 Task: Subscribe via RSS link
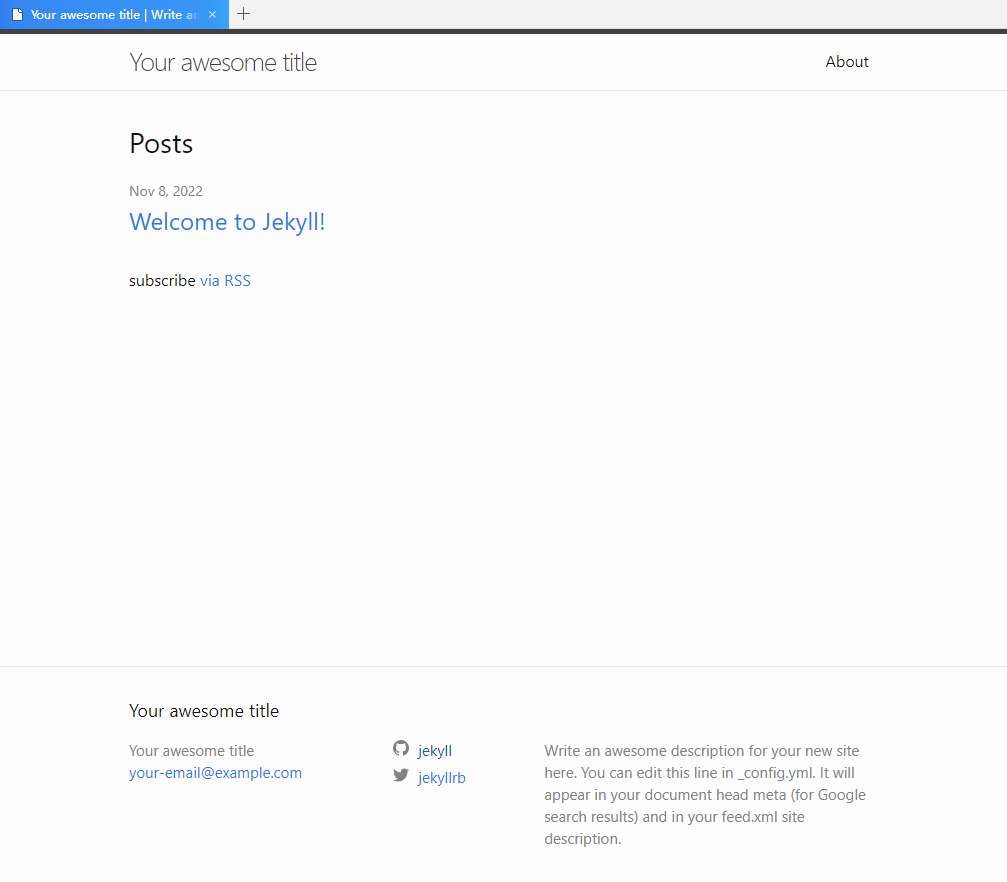[x=225, y=280]
